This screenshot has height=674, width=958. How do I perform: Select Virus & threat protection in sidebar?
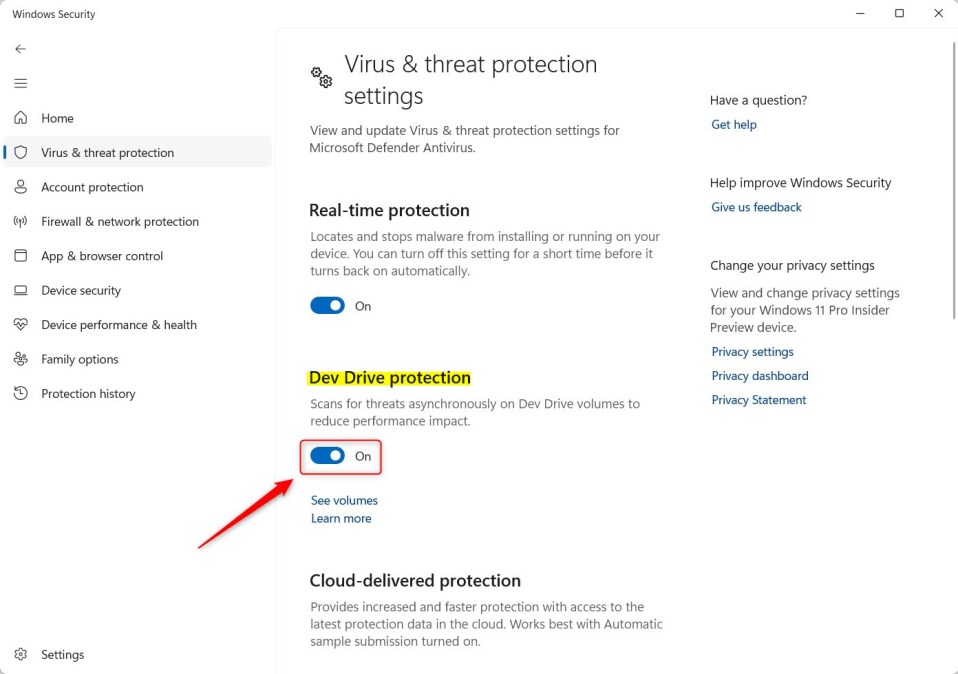107,153
